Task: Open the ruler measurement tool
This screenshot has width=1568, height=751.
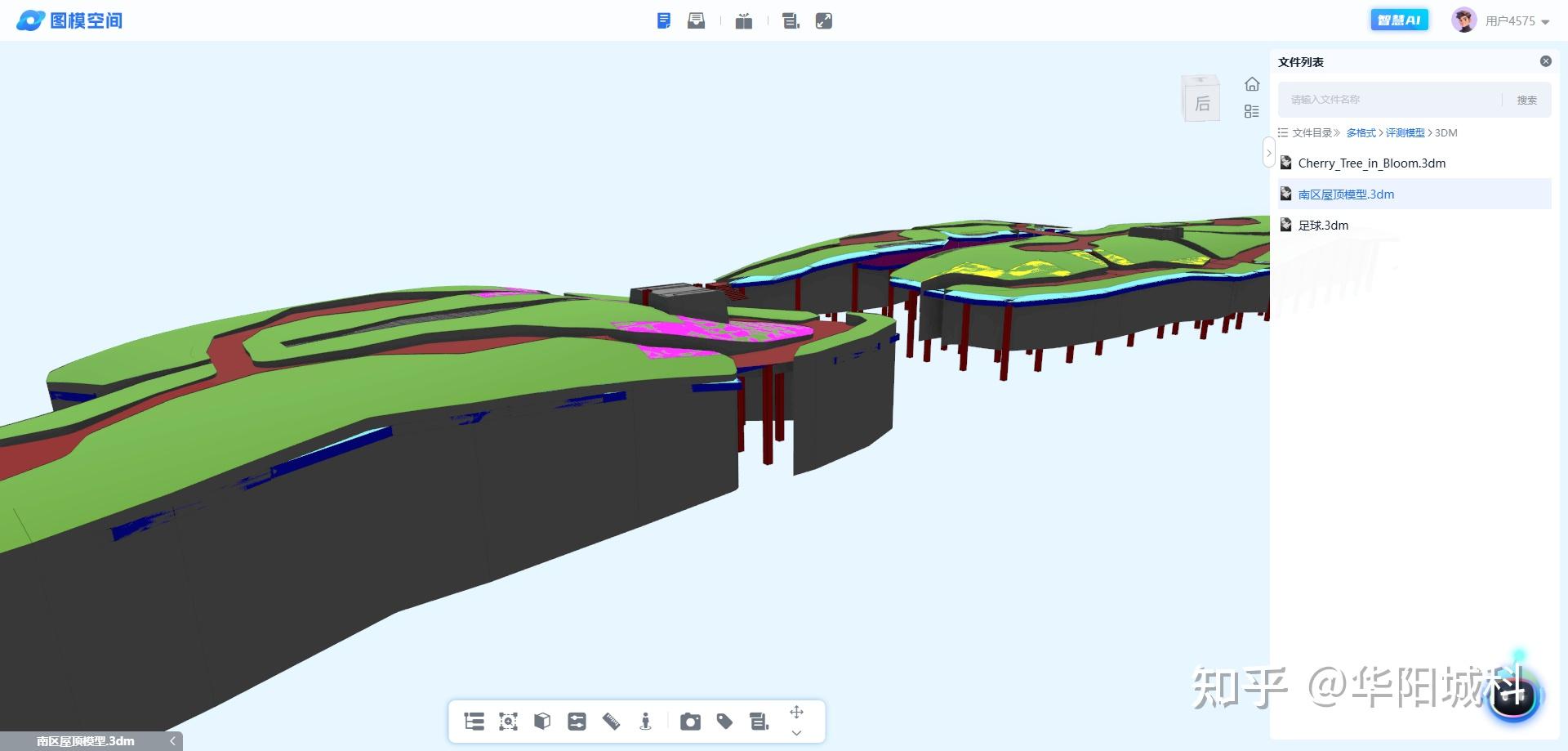Action: 611,722
